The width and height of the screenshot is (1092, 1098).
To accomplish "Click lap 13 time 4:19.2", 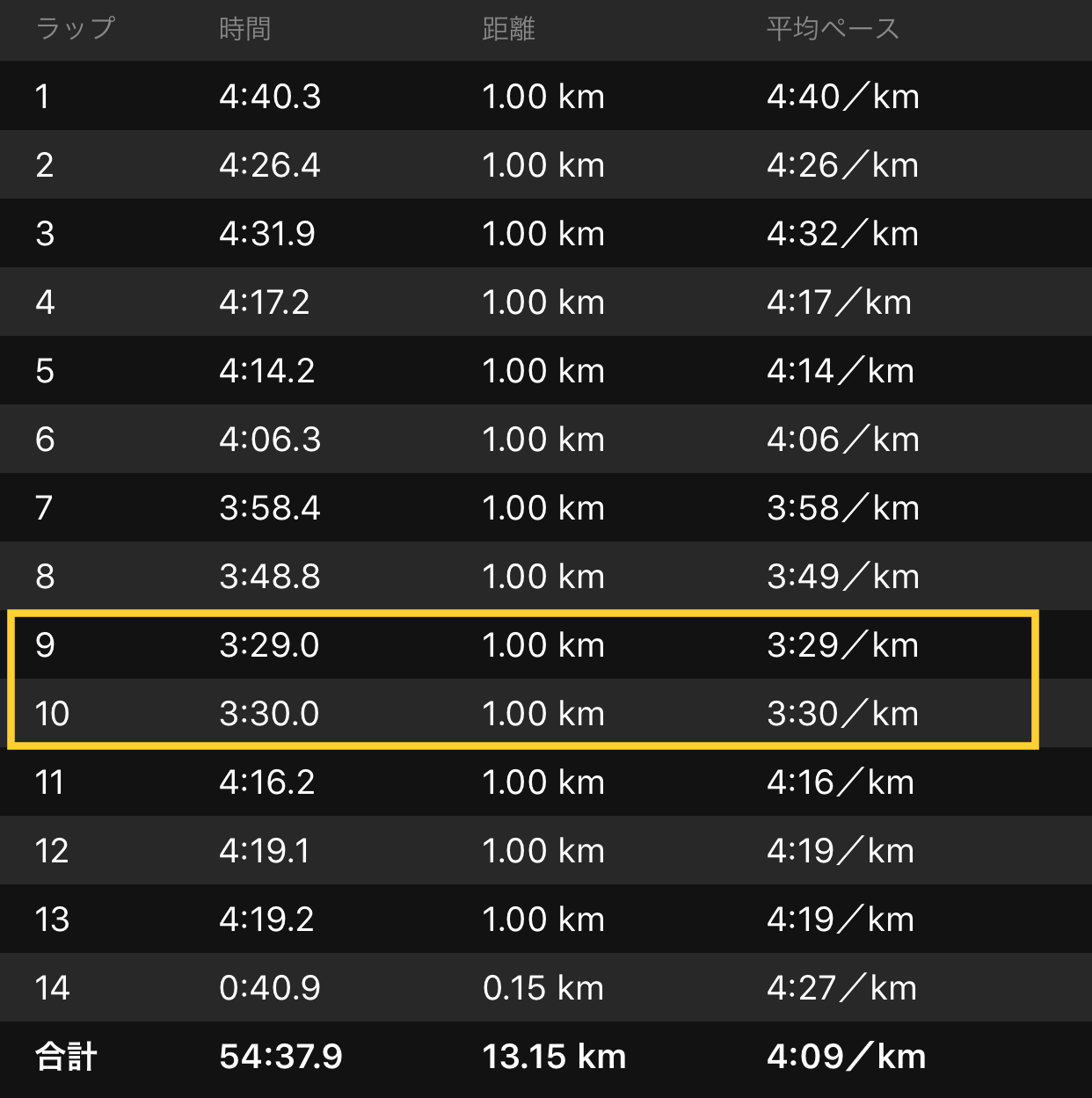I will pyautogui.click(x=266, y=920).
